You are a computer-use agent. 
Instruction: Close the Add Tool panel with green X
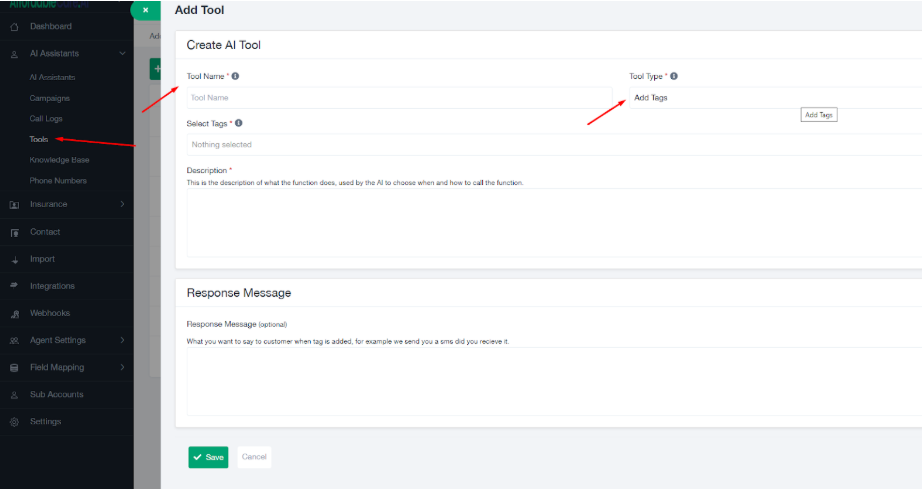(146, 10)
